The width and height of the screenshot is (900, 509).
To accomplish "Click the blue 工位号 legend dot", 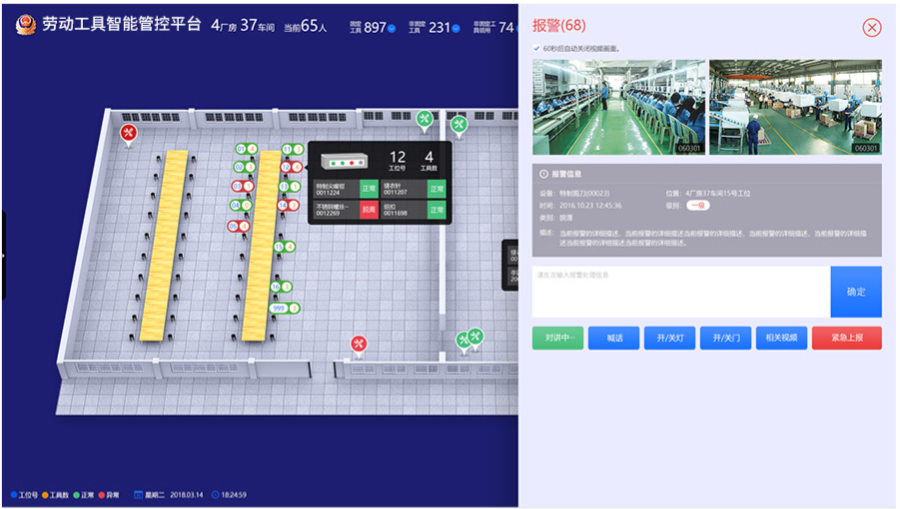I will coord(14,495).
